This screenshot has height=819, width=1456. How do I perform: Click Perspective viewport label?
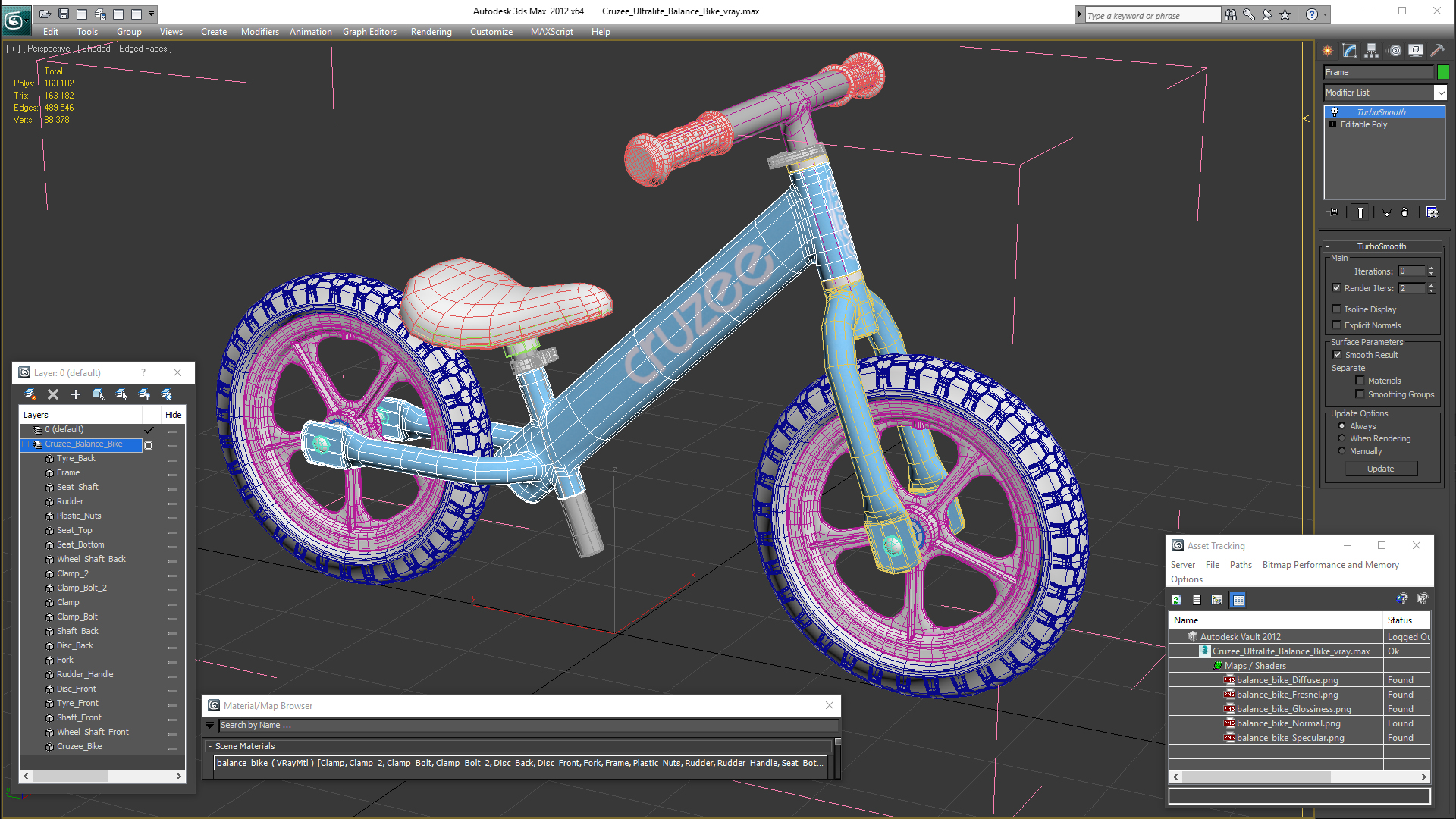(49, 49)
